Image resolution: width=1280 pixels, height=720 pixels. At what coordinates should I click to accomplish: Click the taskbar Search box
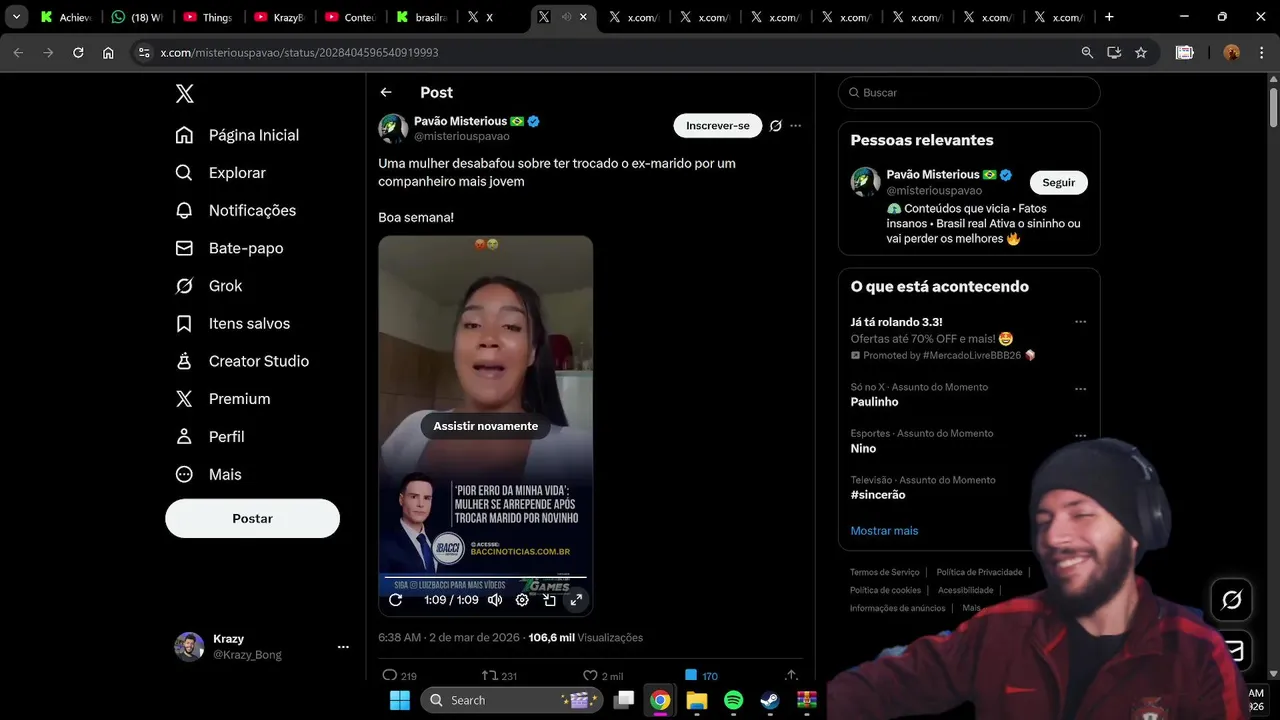point(511,700)
